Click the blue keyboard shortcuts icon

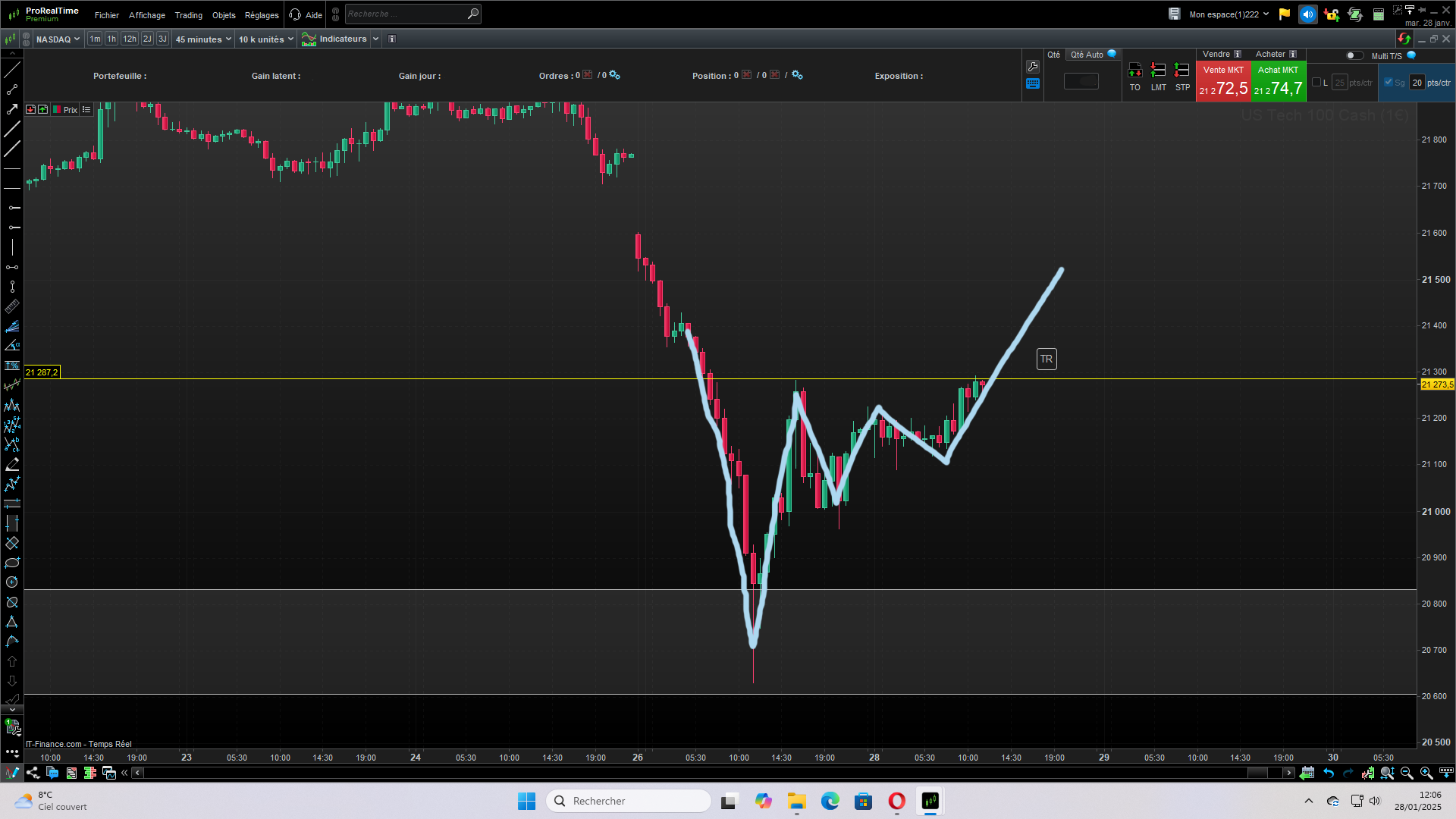point(1033,84)
